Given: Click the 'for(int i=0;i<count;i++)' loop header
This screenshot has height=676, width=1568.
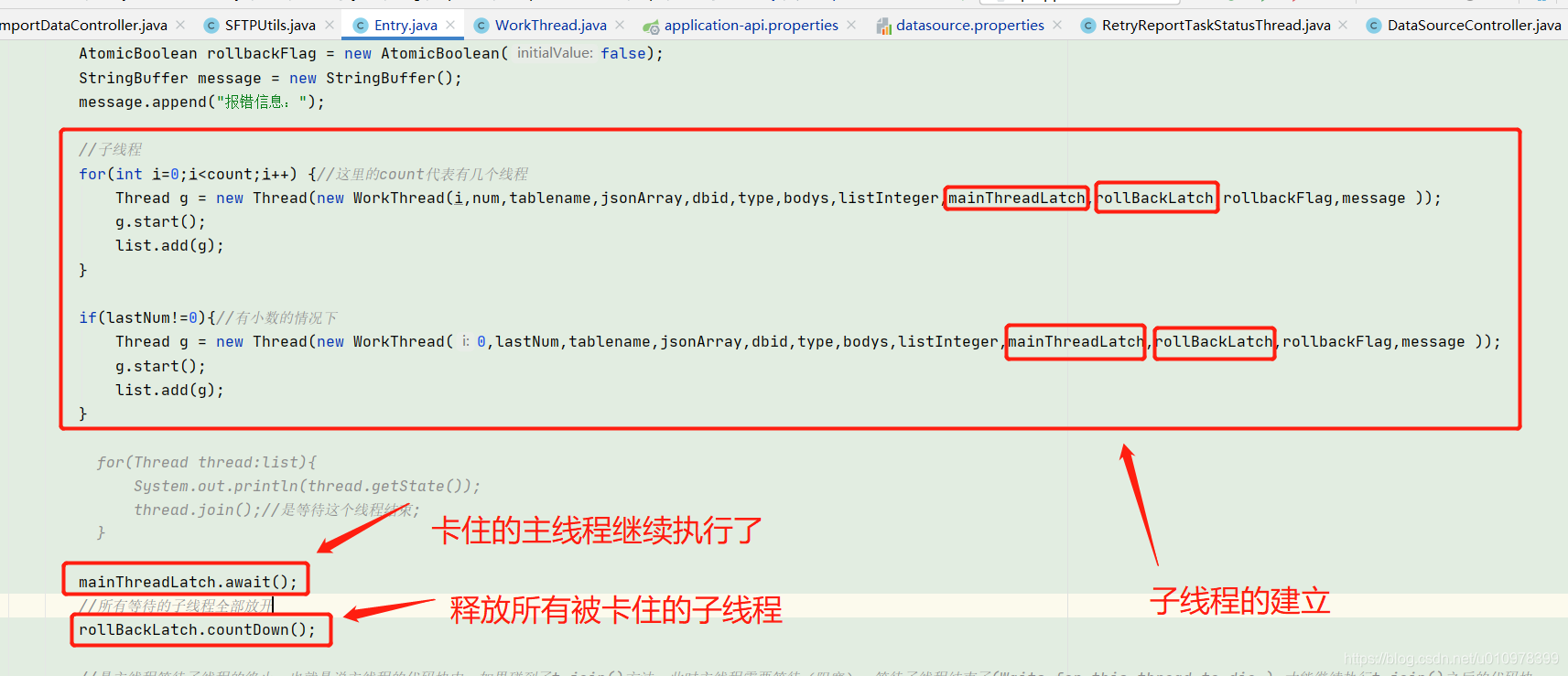Looking at the screenshot, I should point(188,174).
